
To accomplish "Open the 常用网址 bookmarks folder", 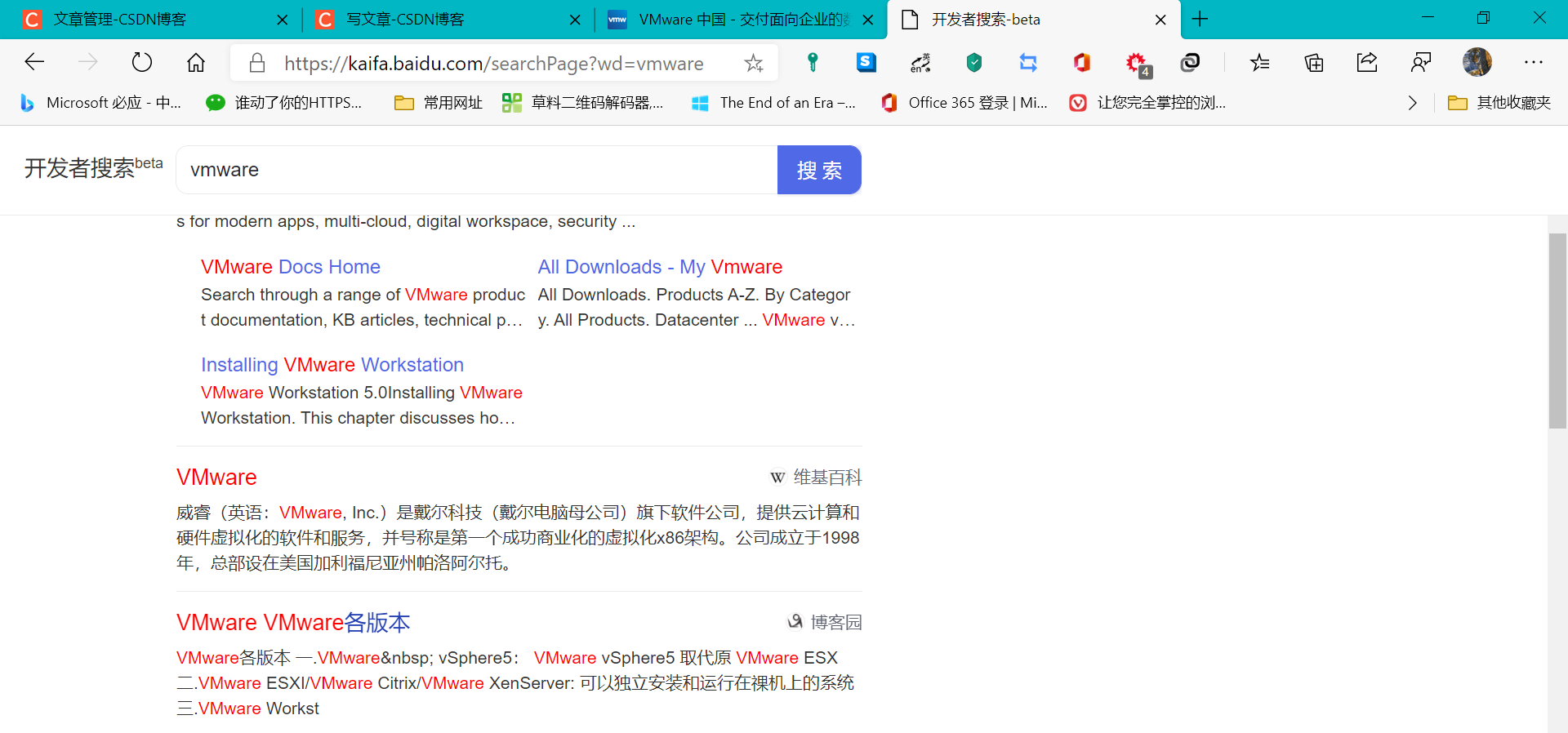I will coord(439,103).
